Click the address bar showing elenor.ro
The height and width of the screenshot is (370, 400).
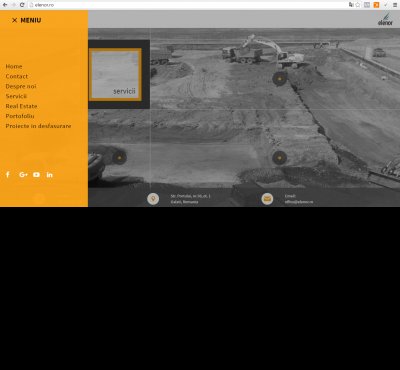[x=187, y=5]
